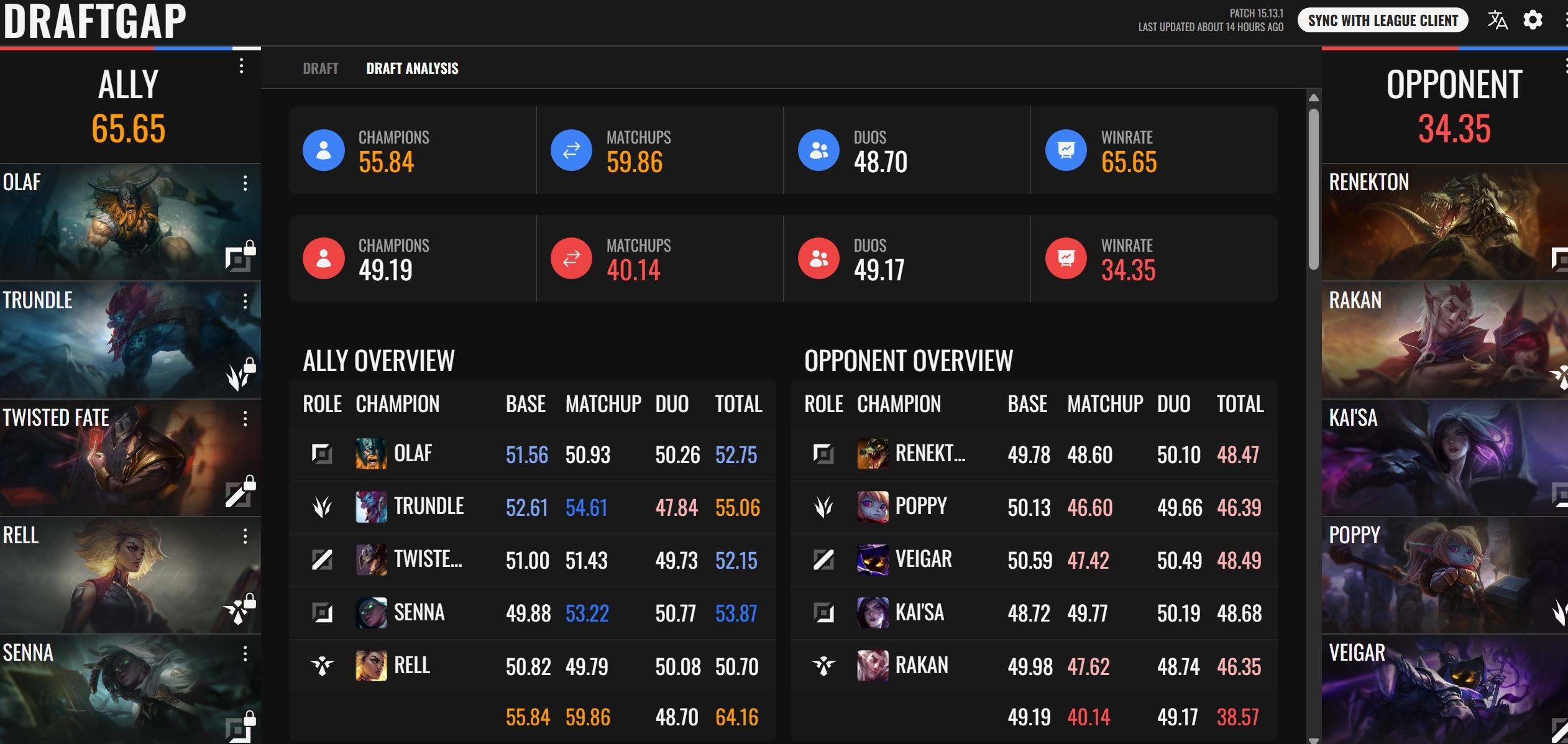The width and height of the screenshot is (1568, 744).
Task: Click Olaf's portrait in Ally Overview
Action: coord(371,454)
